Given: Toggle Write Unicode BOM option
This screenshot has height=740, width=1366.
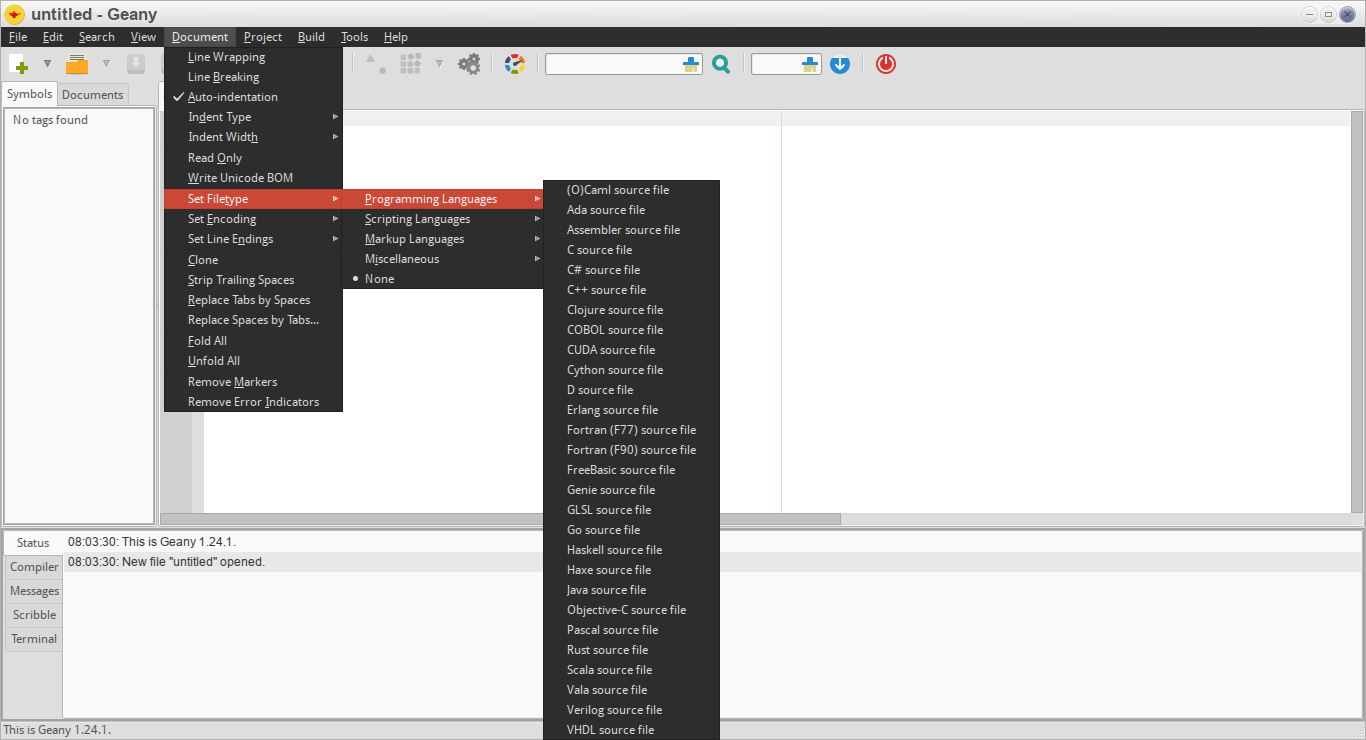Looking at the screenshot, I should click(254, 178).
